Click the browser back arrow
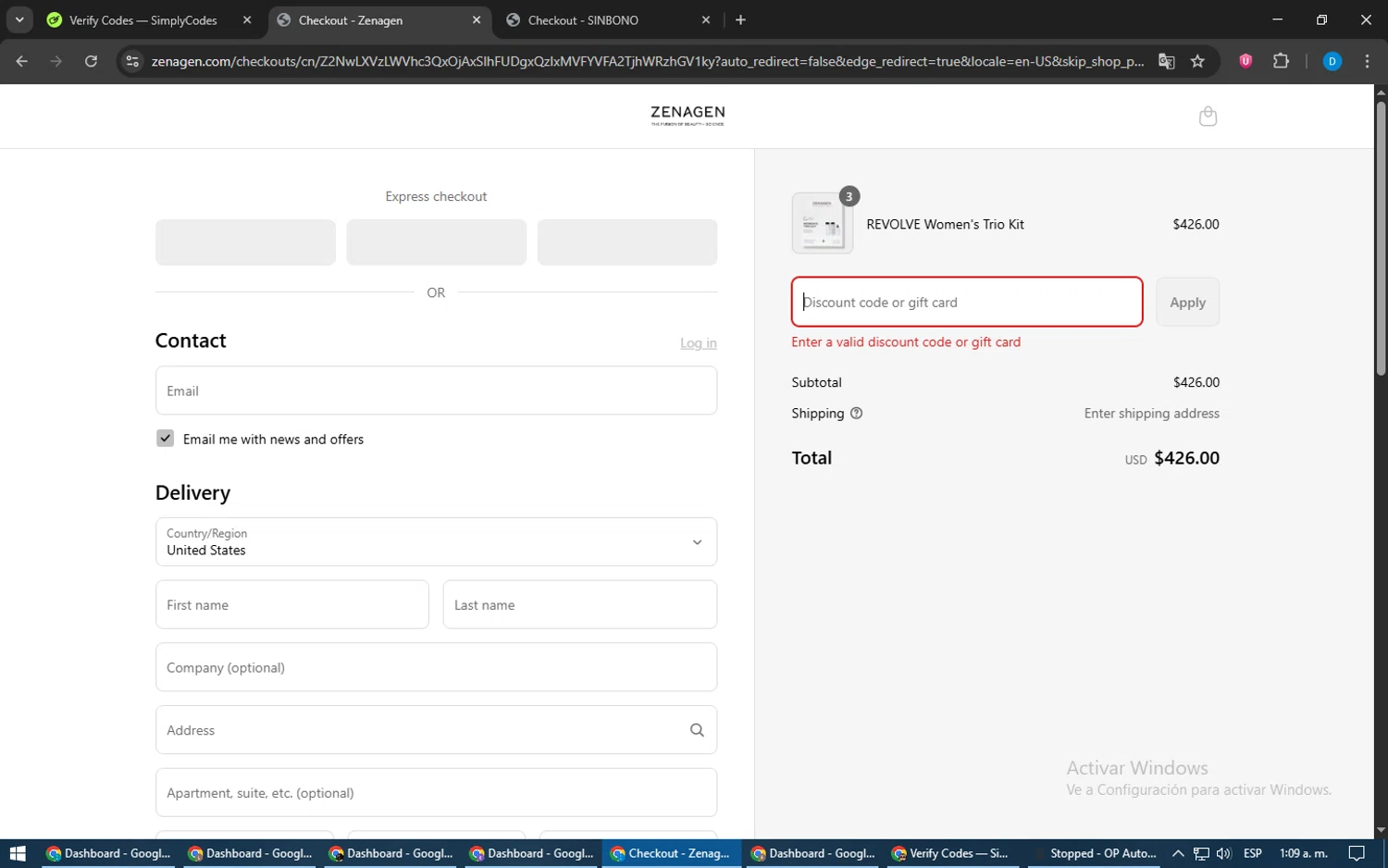The image size is (1388, 868). point(22,61)
